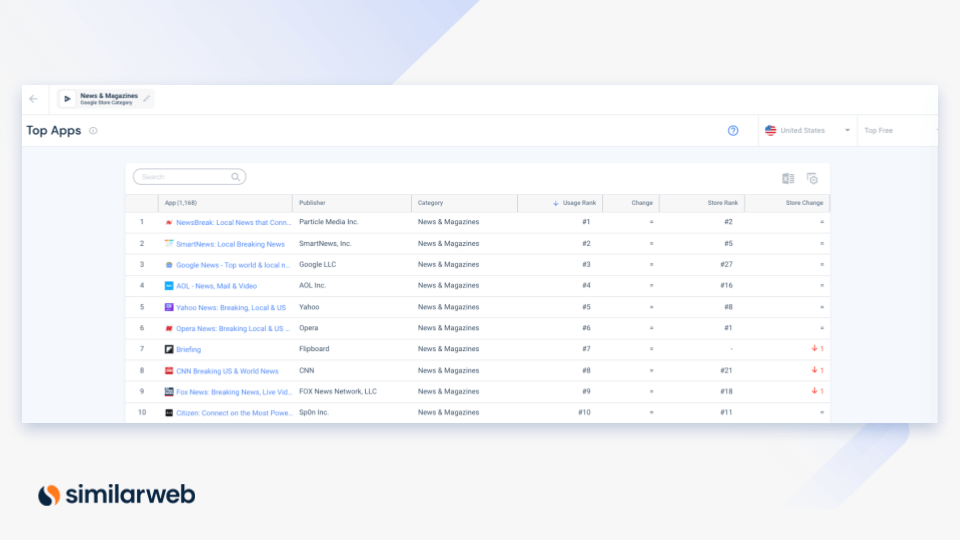Select publisher AOL Inc.
This screenshot has width=960, height=540.
pos(312,285)
